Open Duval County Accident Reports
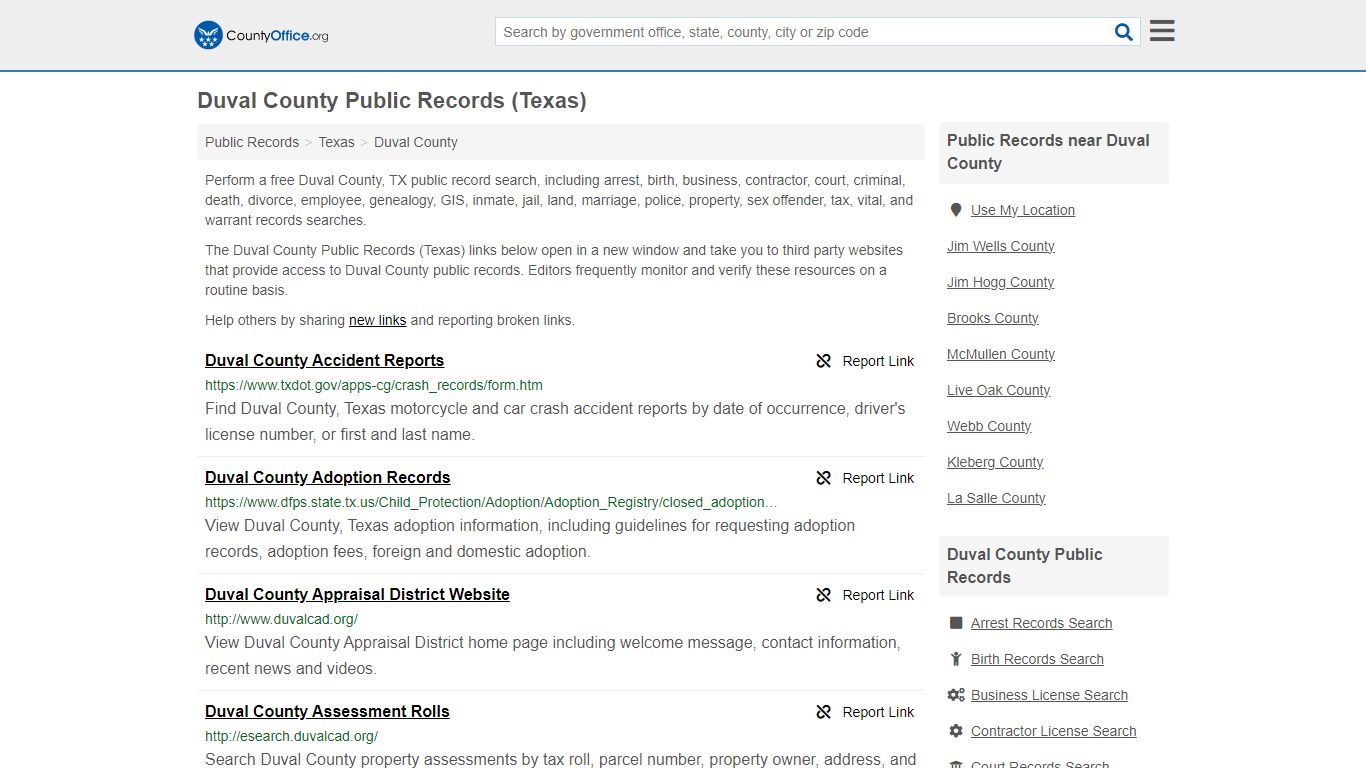This screenshot has height=768, width=1366. pyautogui.click(x=324, y=361)
